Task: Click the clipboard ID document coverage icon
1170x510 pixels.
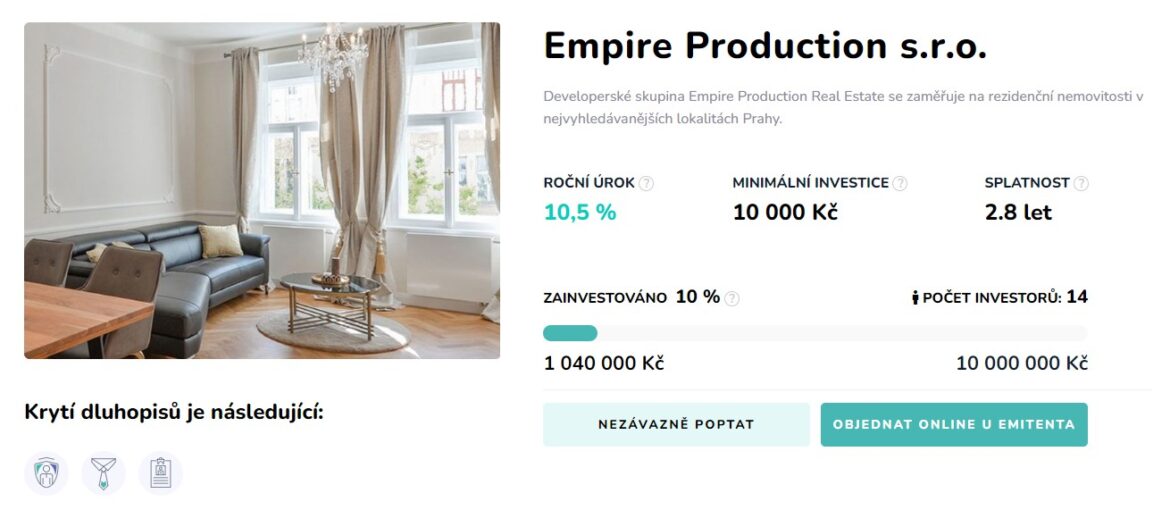Action: tap(160, 473)
